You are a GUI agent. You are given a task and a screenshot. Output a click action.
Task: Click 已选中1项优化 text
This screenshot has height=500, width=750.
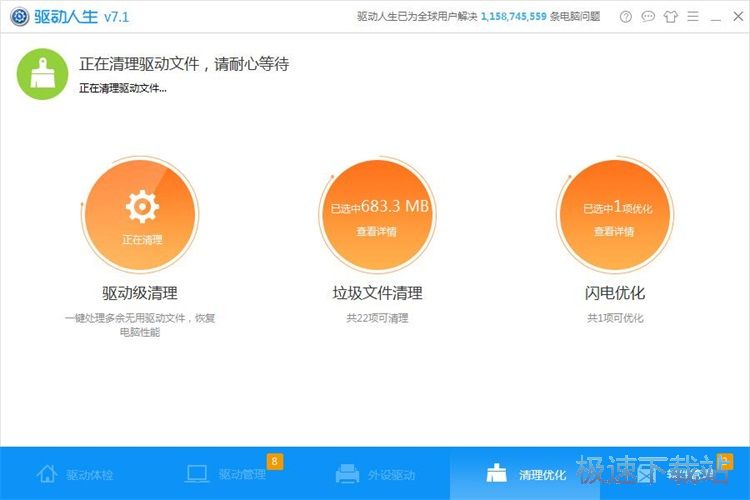(618, 208)
